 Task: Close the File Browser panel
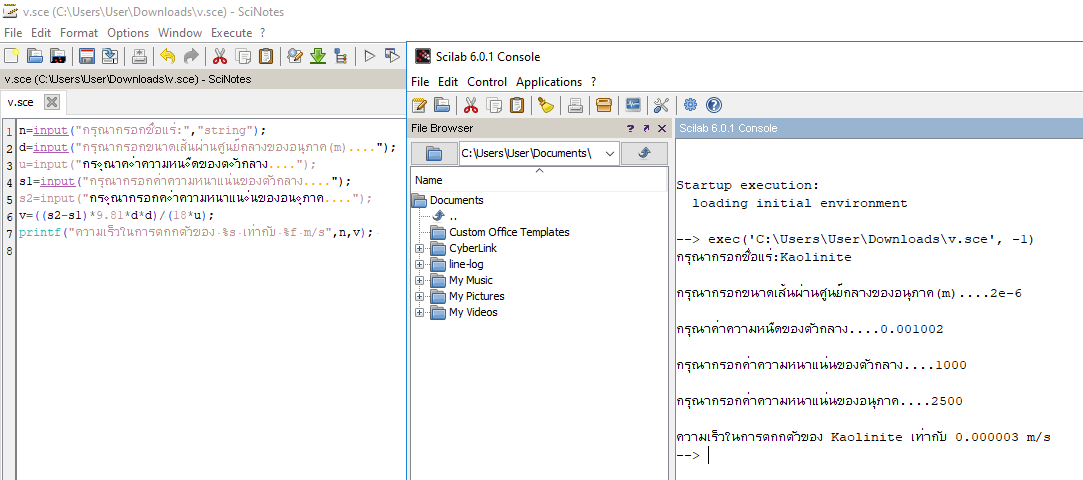pyautogui.click(x=662, y=128)
